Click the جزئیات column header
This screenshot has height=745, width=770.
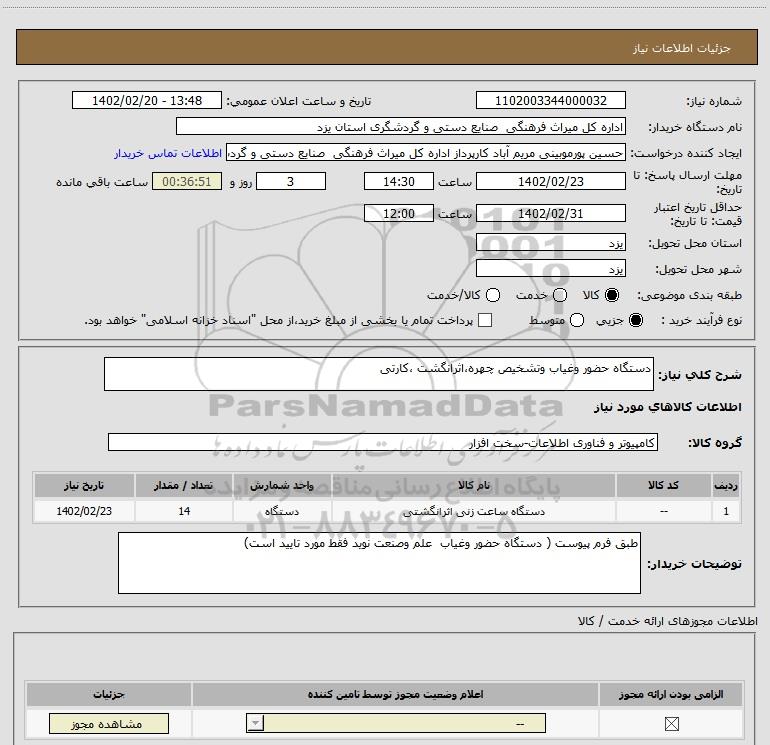click(x=109, y=694)
